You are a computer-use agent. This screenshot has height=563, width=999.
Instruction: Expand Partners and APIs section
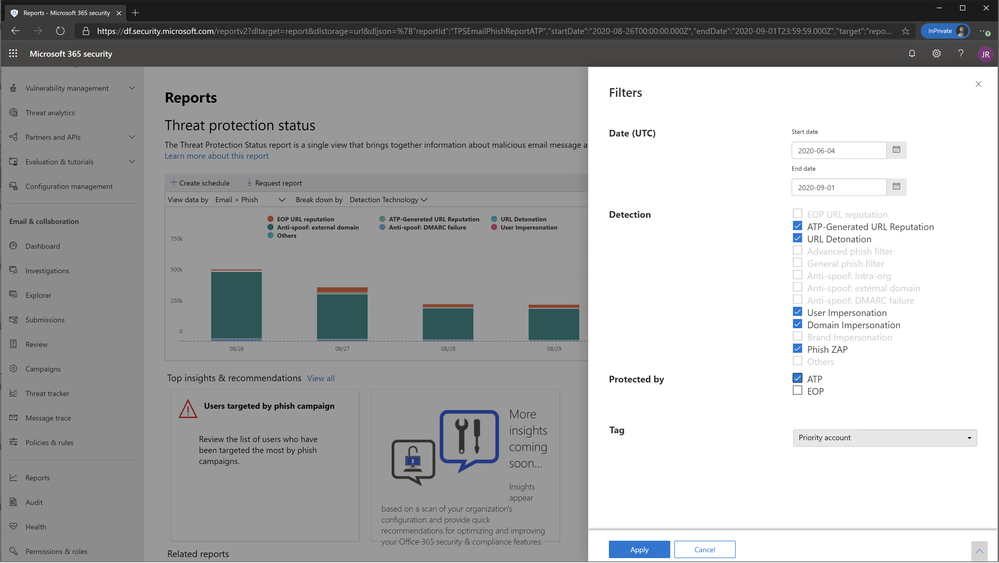point(132,137)
